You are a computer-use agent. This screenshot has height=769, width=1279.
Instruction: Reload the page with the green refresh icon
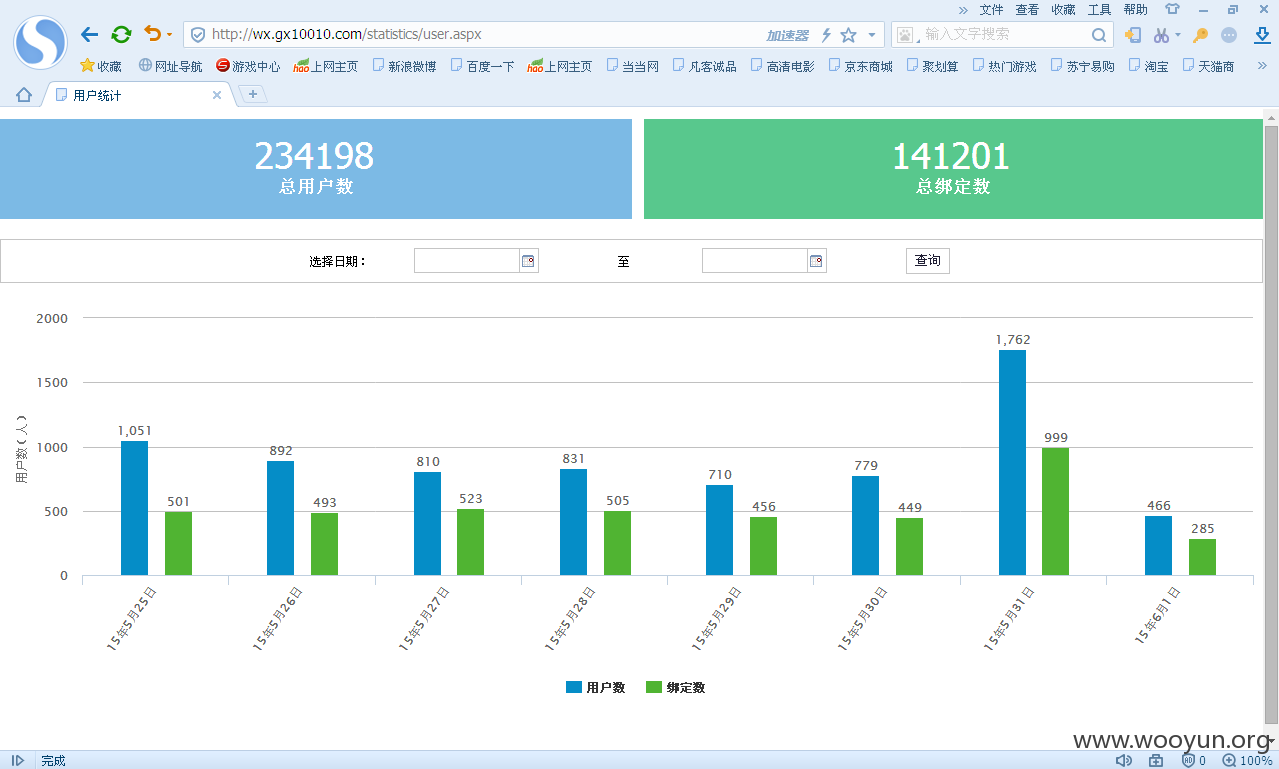(121, 35)
